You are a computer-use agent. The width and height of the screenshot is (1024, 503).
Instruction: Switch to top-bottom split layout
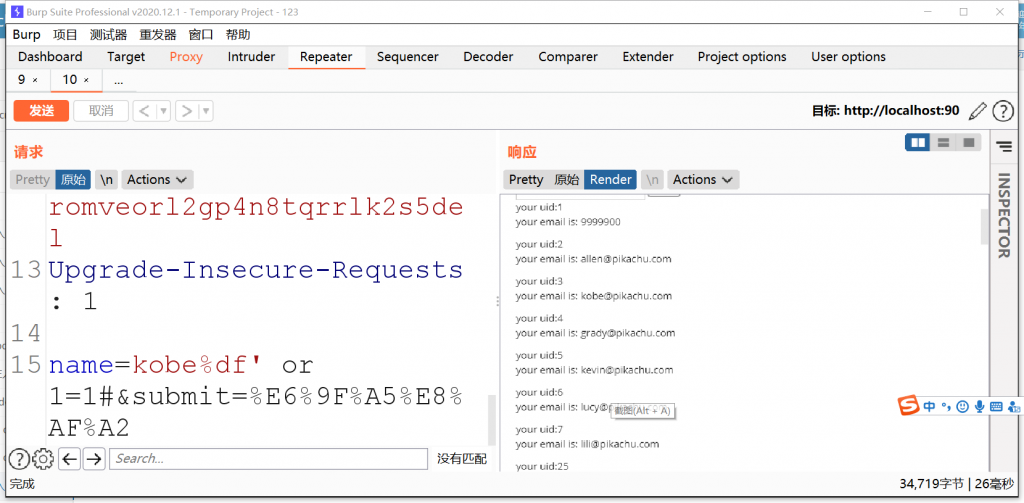pos(943,143)
